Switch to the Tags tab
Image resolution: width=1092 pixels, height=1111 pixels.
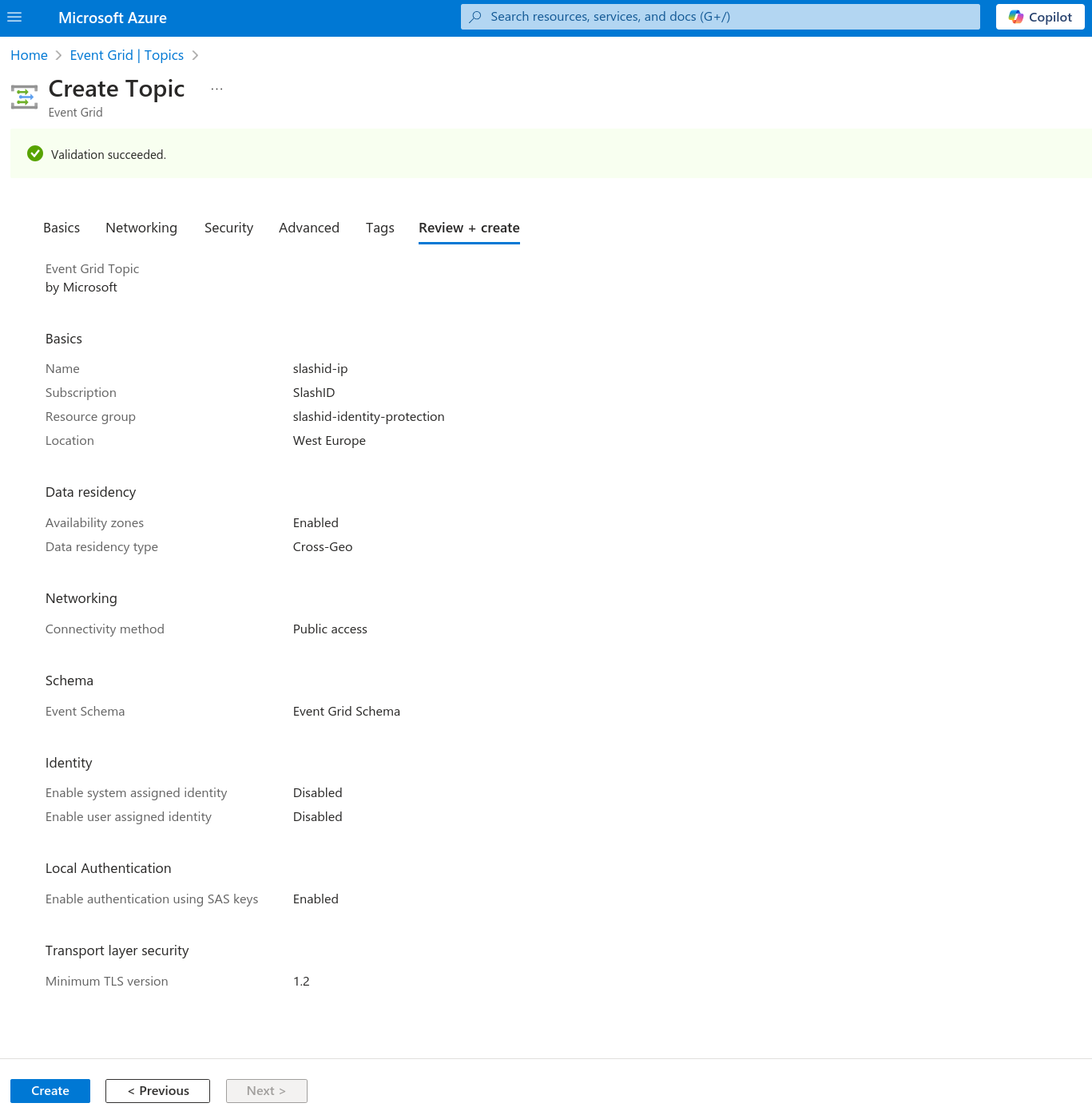[379, 228]
